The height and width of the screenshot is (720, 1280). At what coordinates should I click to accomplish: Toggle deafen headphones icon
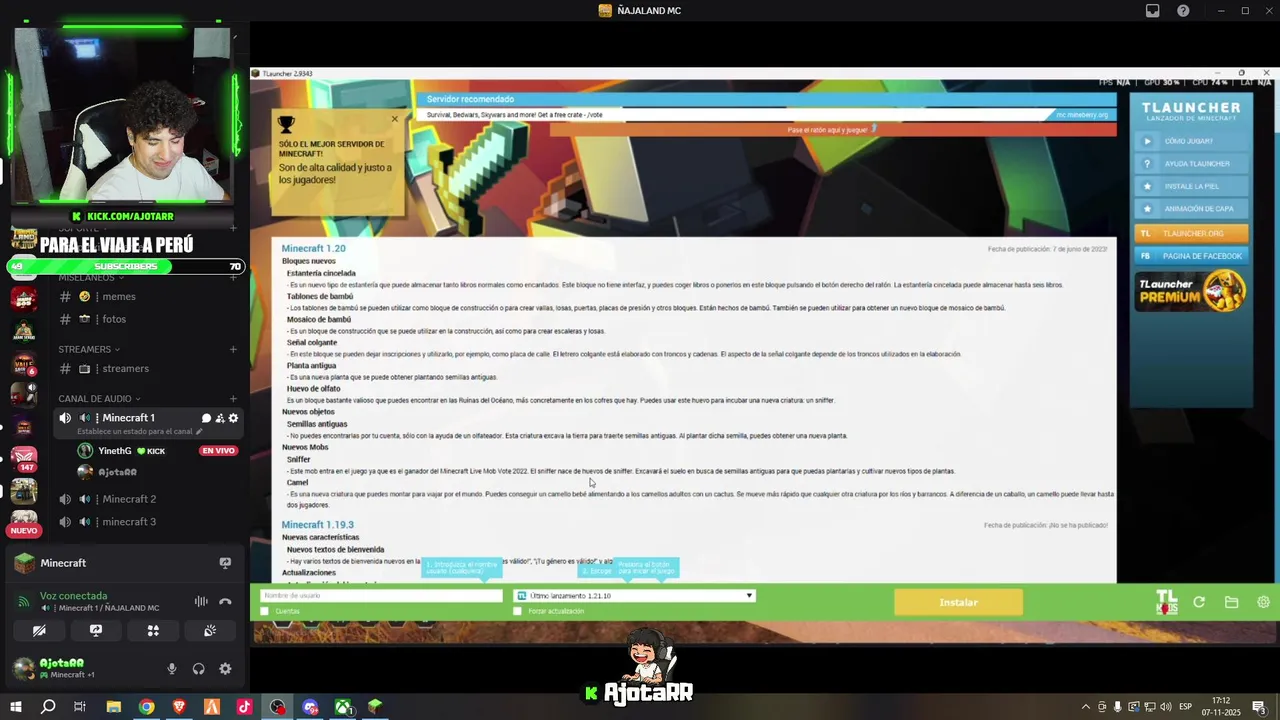198,669
